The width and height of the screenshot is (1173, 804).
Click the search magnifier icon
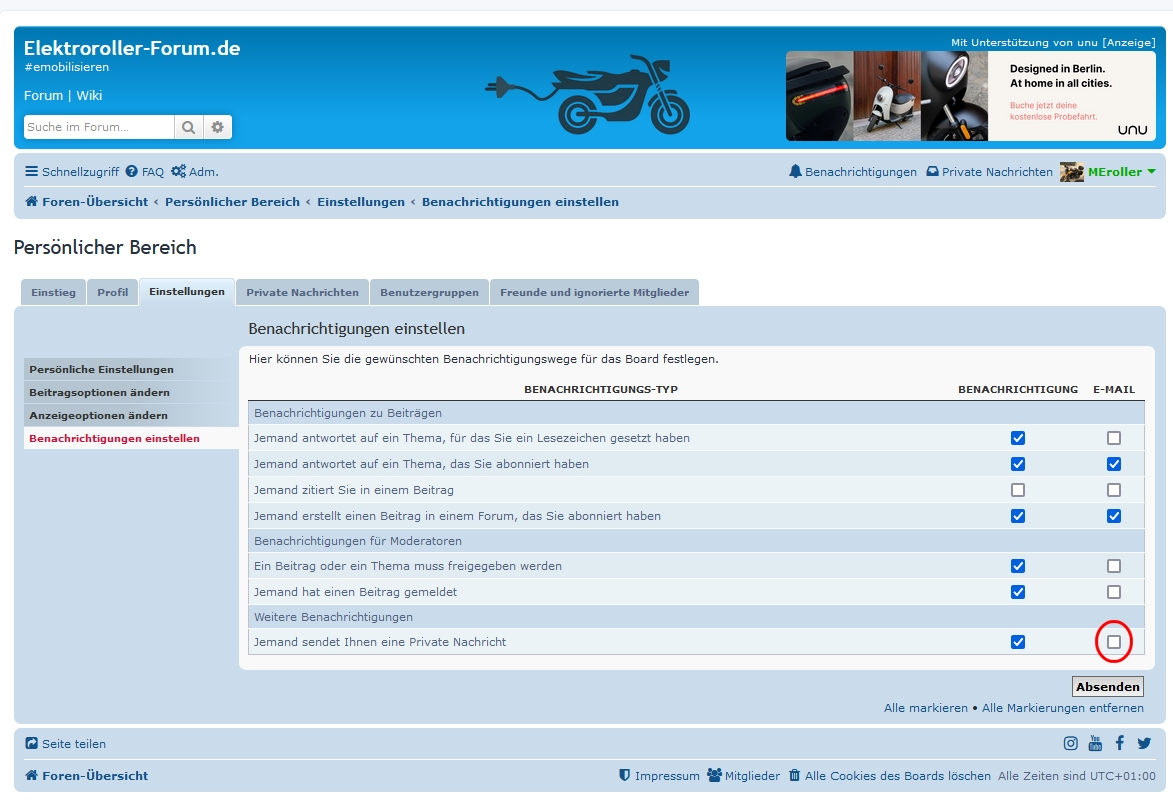(x=188, y=127)
